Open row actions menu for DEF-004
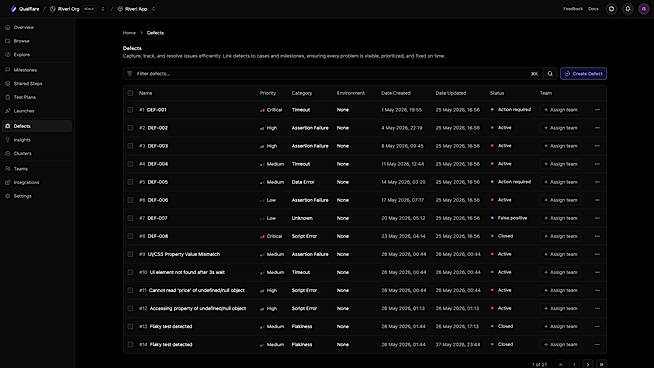Image resolution: width=654 pixels, height=368 pixels. click(597, 164)
